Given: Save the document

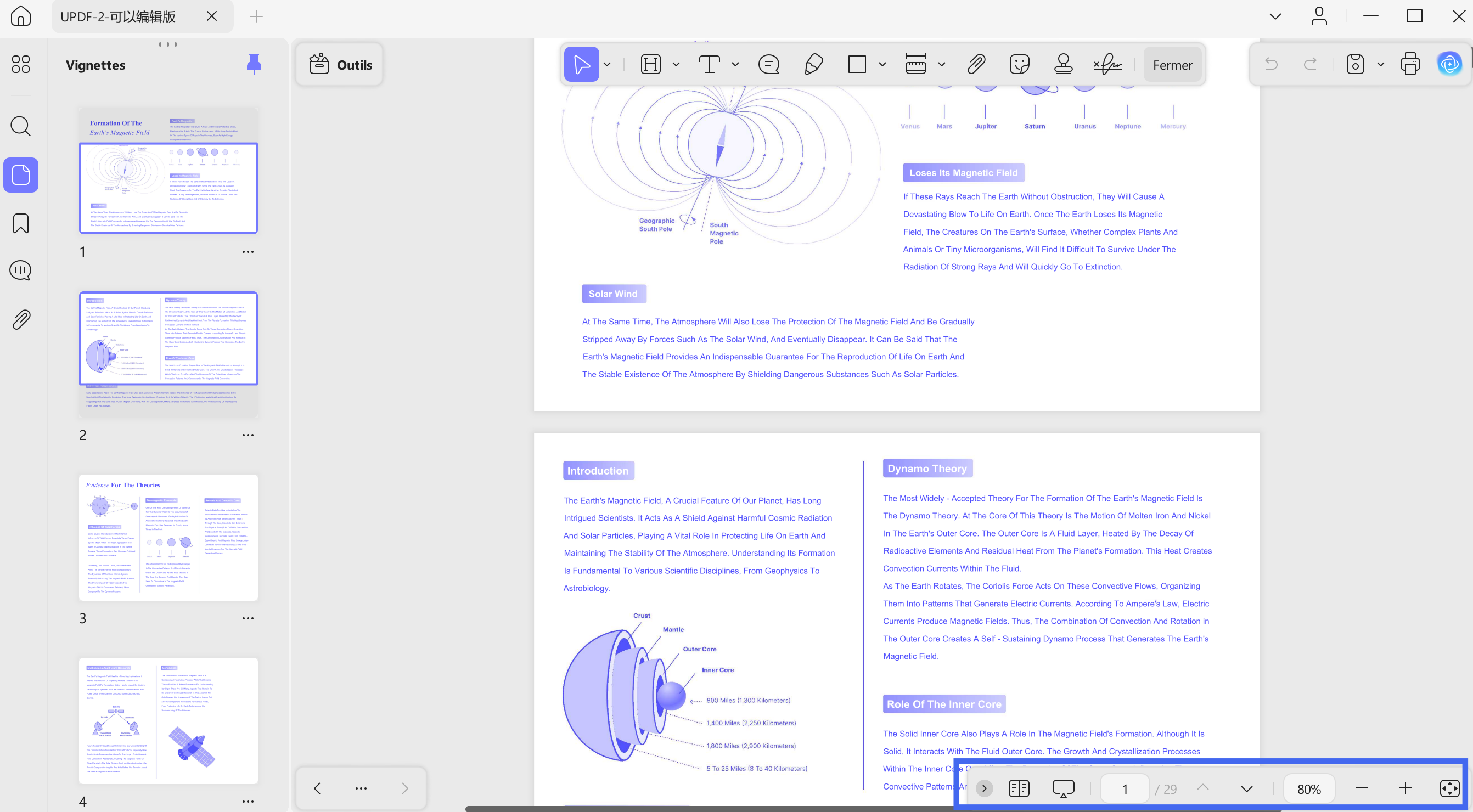Looking at the screenshot, I should point(1354,64).
